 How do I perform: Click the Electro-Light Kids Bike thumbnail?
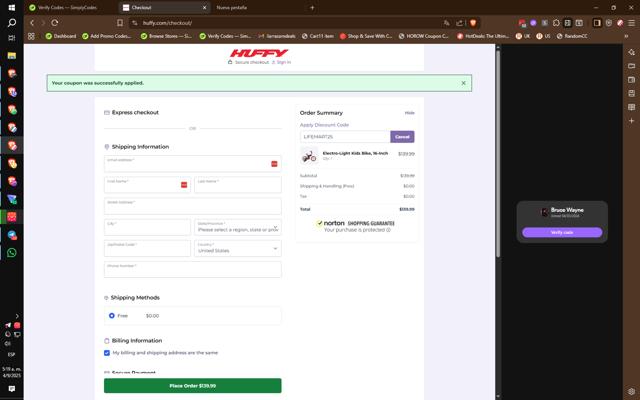(309, 156)
